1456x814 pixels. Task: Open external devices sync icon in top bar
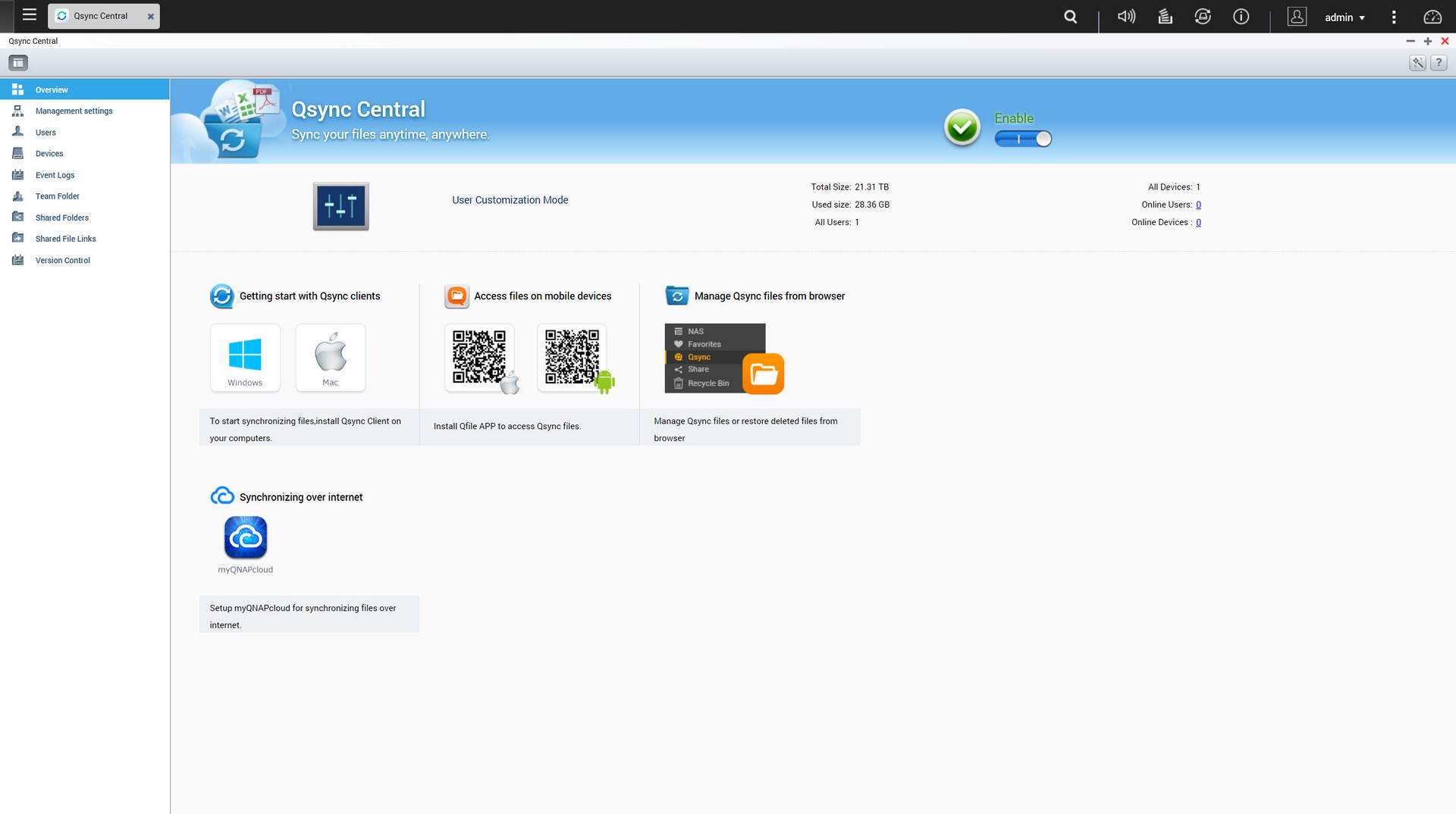1203,17
